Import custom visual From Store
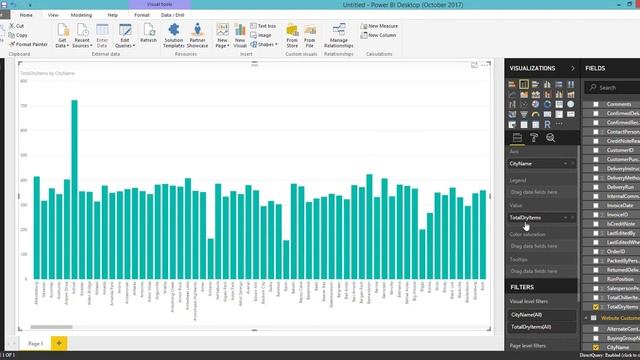640x360 pixels. (x=292, y=36)
